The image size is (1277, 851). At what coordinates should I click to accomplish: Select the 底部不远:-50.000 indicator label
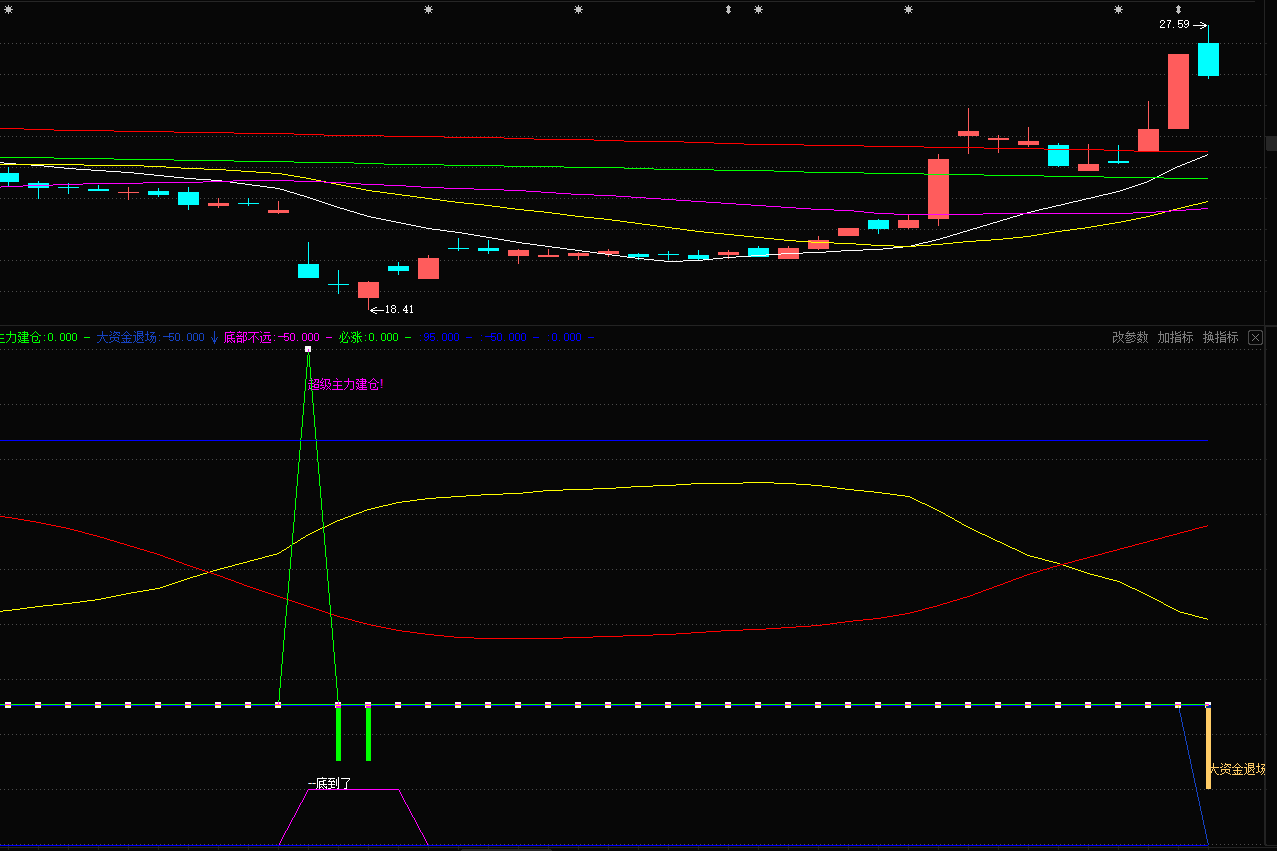pos(271,337)
